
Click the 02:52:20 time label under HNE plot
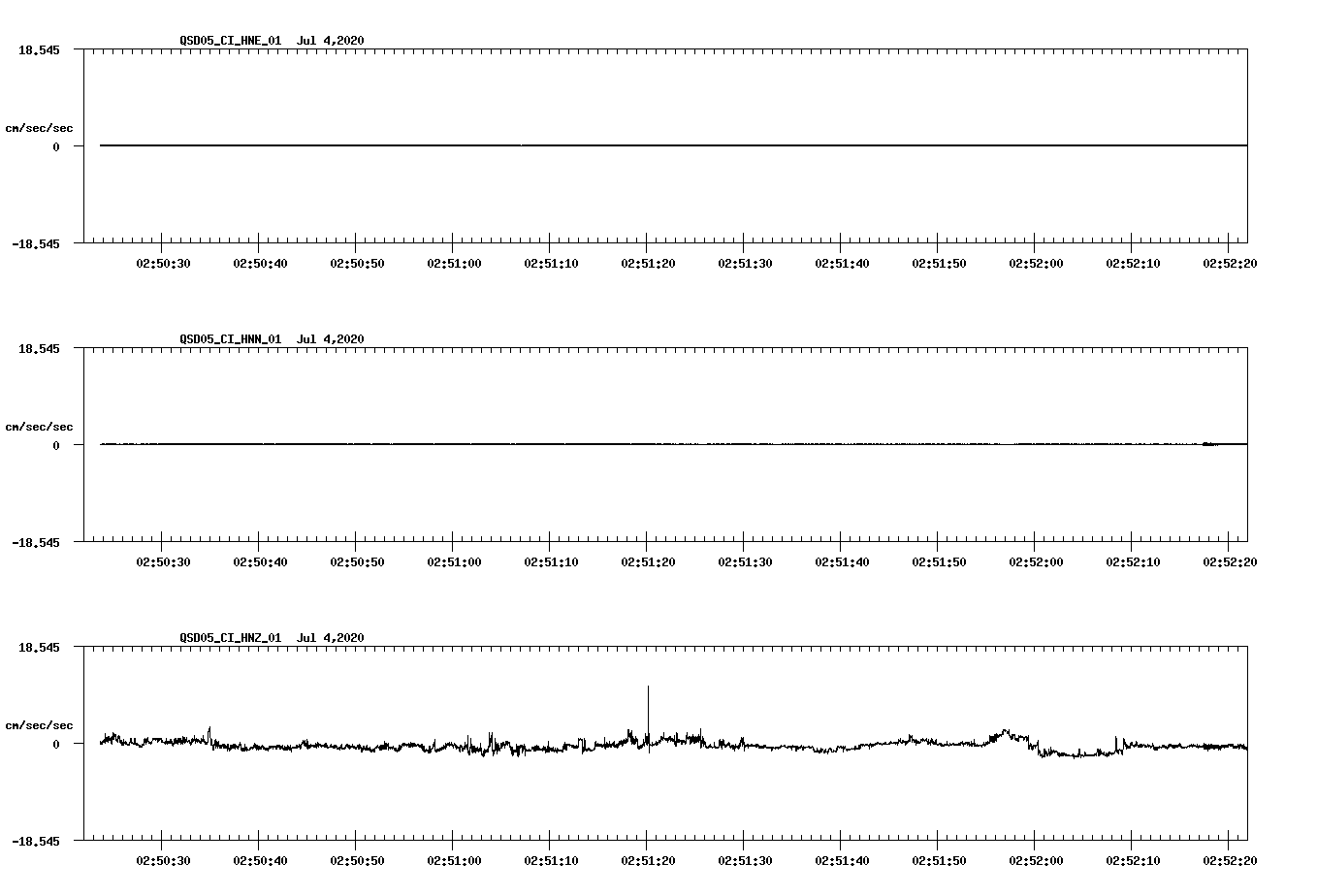(x=1230, y=264)
